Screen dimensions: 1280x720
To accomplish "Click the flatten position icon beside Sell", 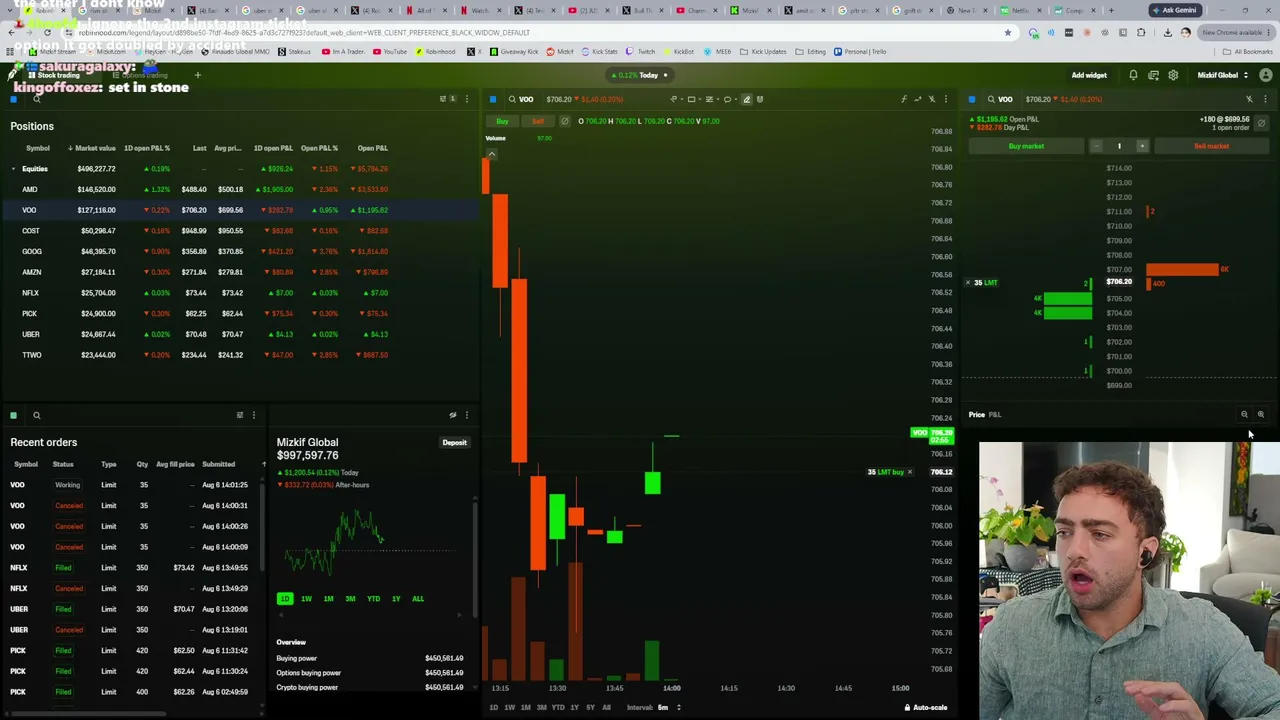I will [564, 121].
